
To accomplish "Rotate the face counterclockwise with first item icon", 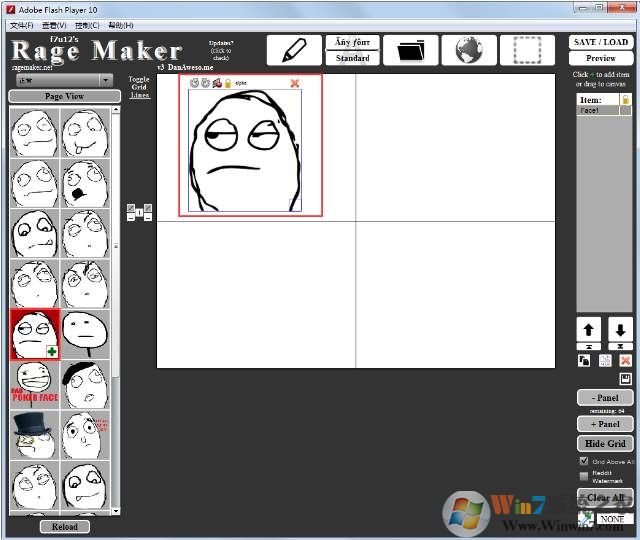I will 195,83.
